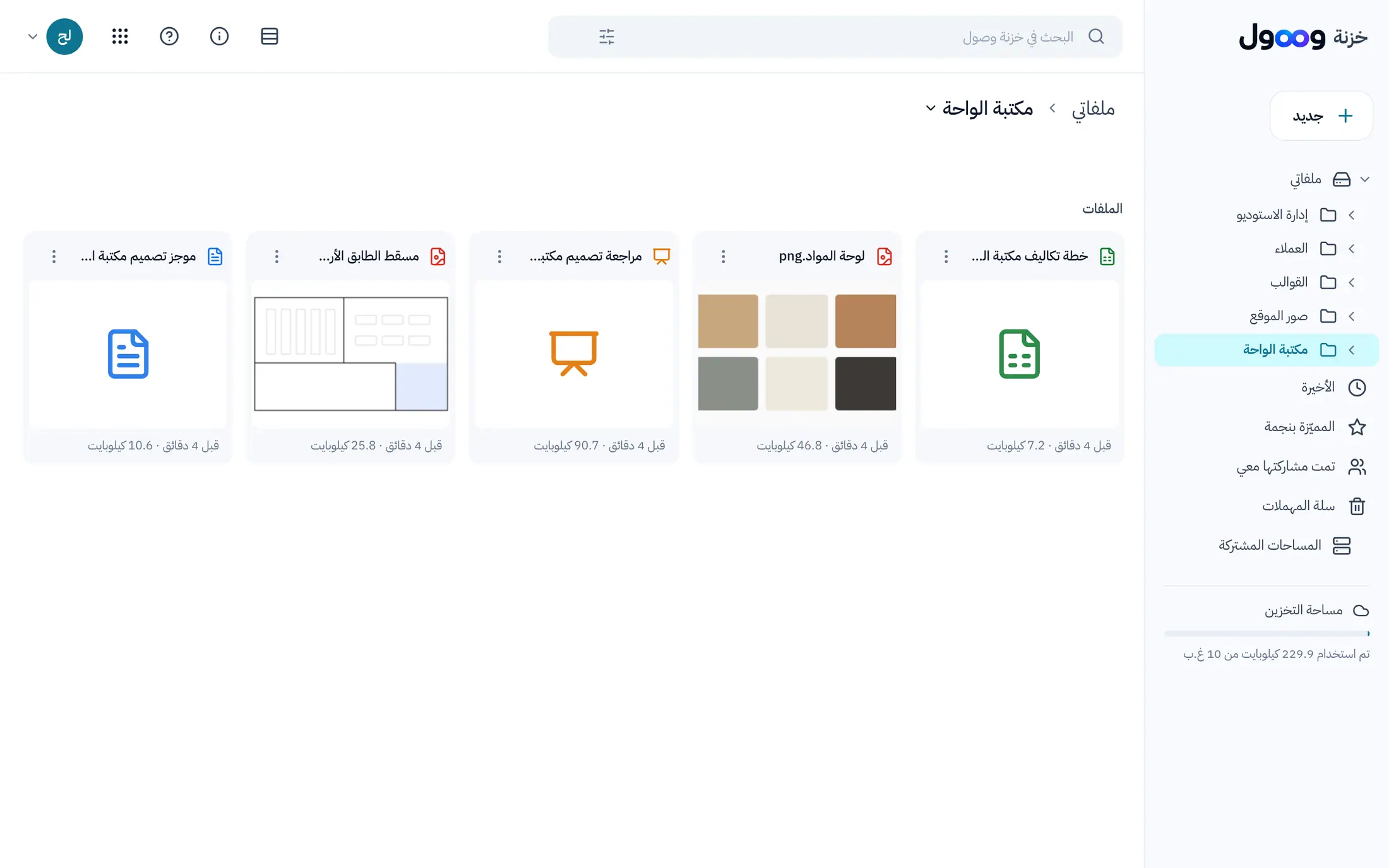Open المساحات المشتركة shared spaces
Viewport: 1389px width, 868px height.
point(1267,545)
